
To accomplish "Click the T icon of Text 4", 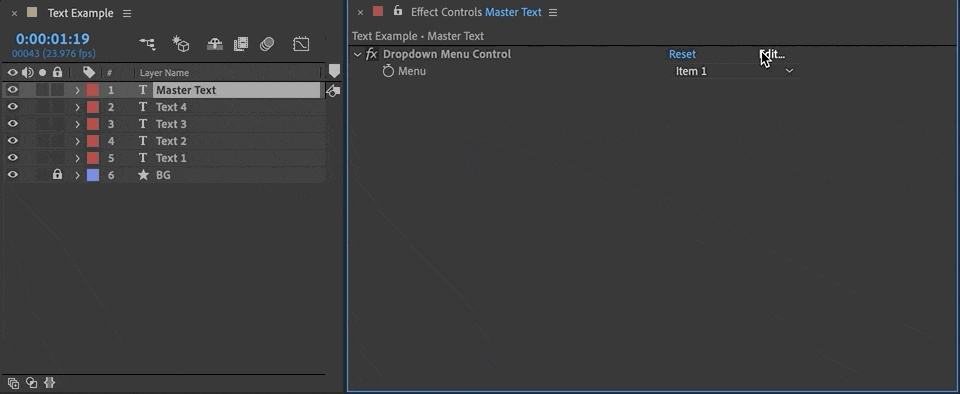I will [x=143, y=107].
